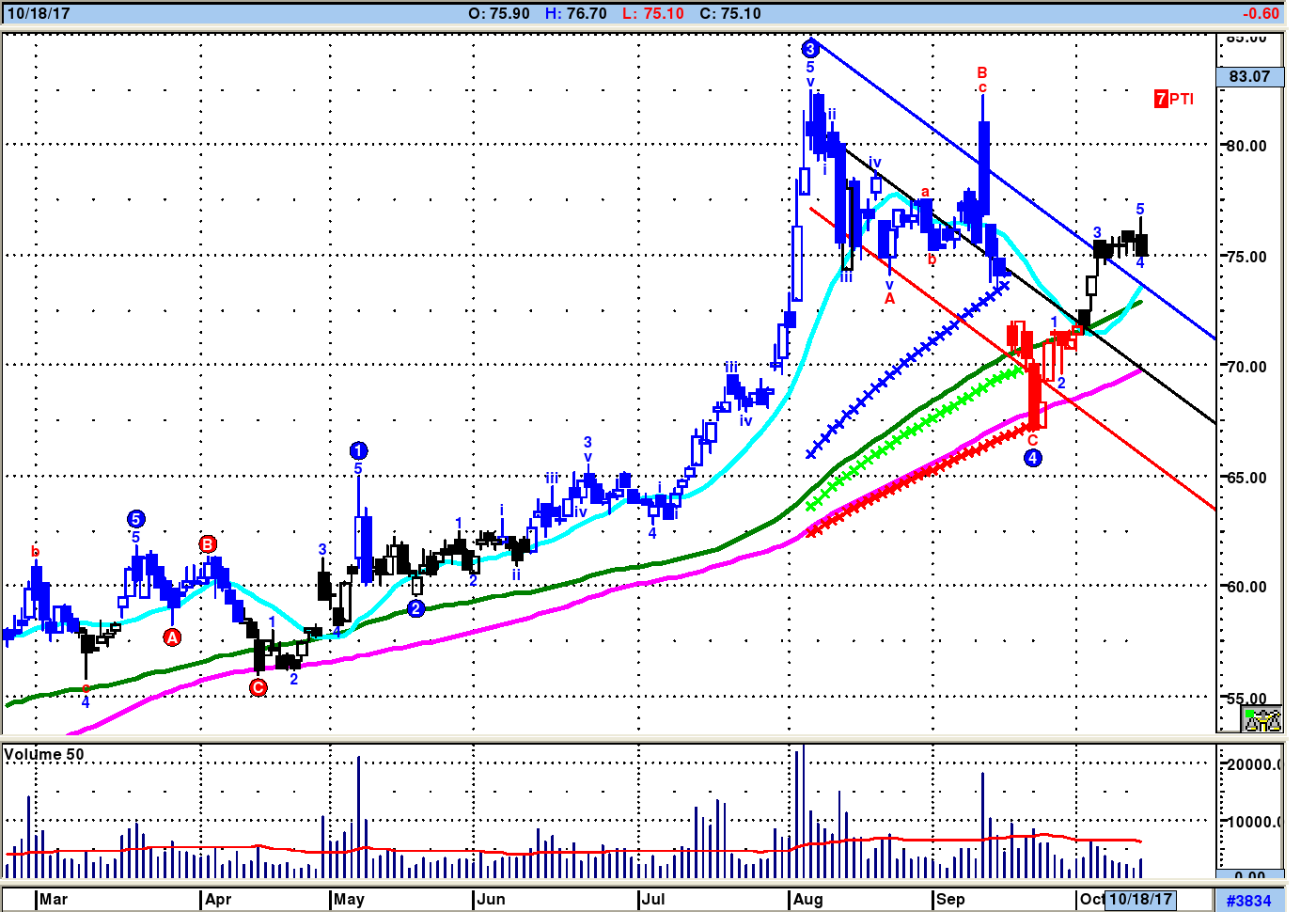Image resolution: width=1316 pixels, height=912 pixels.
Task: Select the red circled B marker in April
Action: click(208, 543)
